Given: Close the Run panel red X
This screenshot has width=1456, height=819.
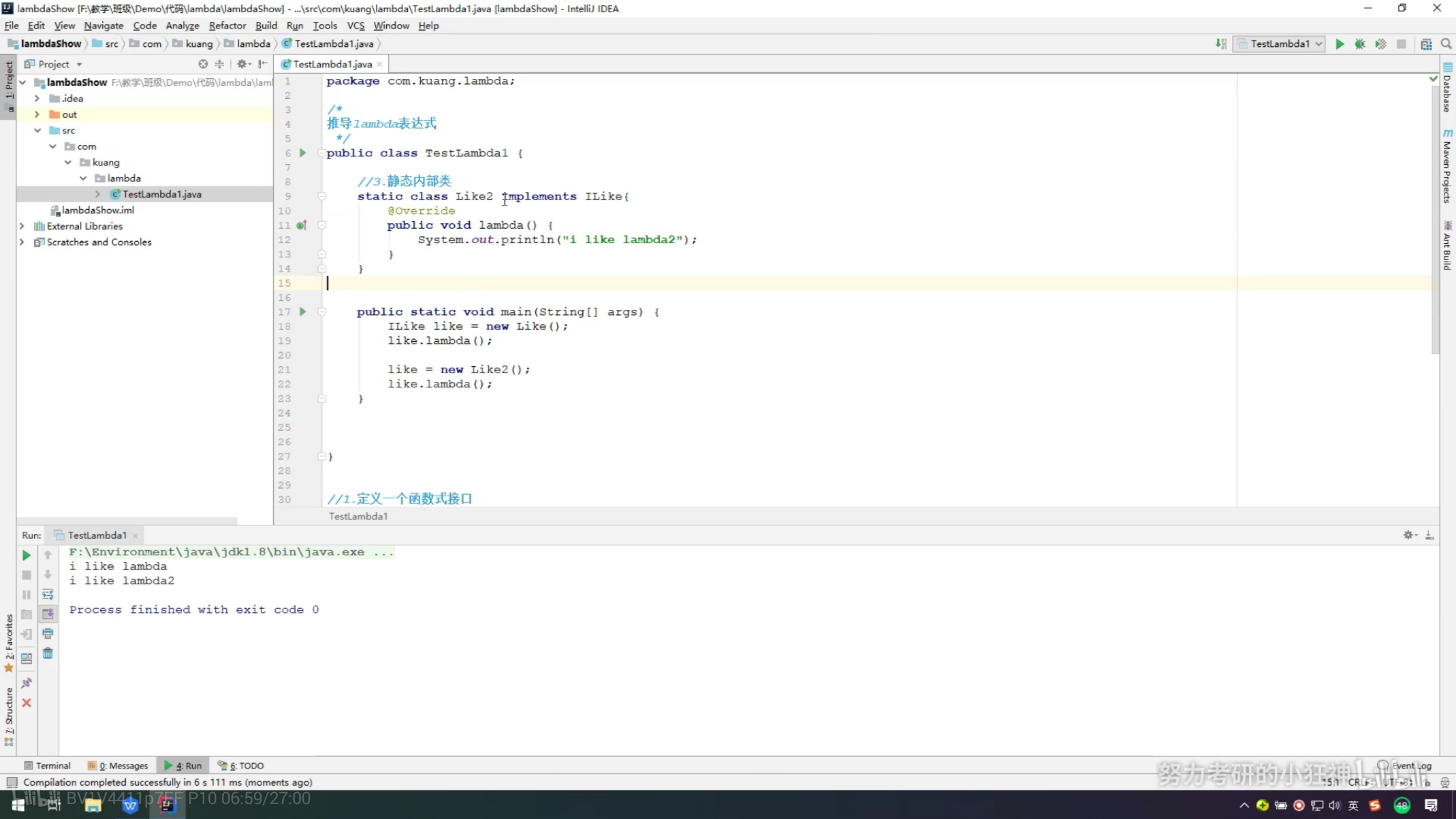Looking at the screenshot, I should [x=26, y=702].
